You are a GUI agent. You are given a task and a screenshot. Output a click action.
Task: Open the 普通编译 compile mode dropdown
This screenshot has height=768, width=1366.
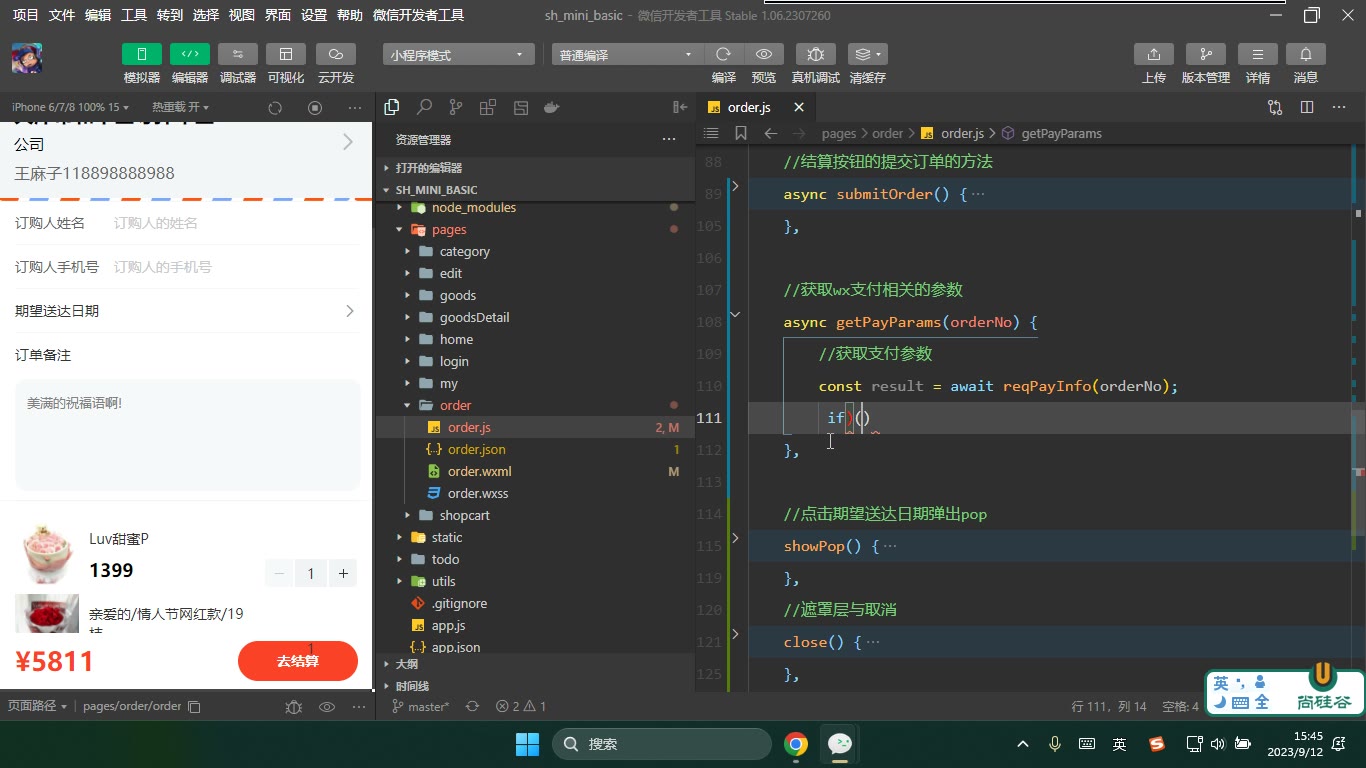coord(627,55)
